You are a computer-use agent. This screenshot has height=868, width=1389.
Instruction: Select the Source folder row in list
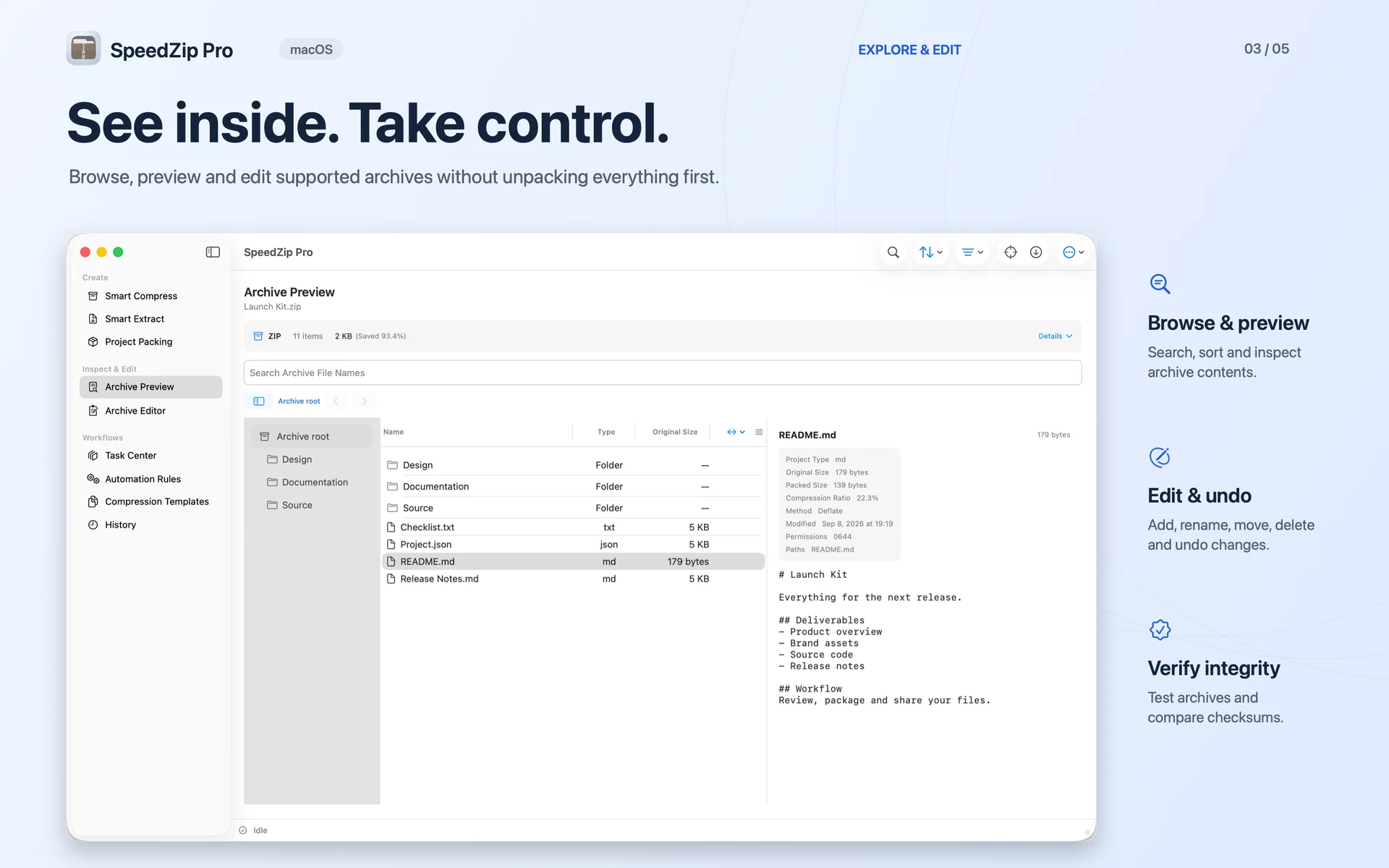pos(573,508)
